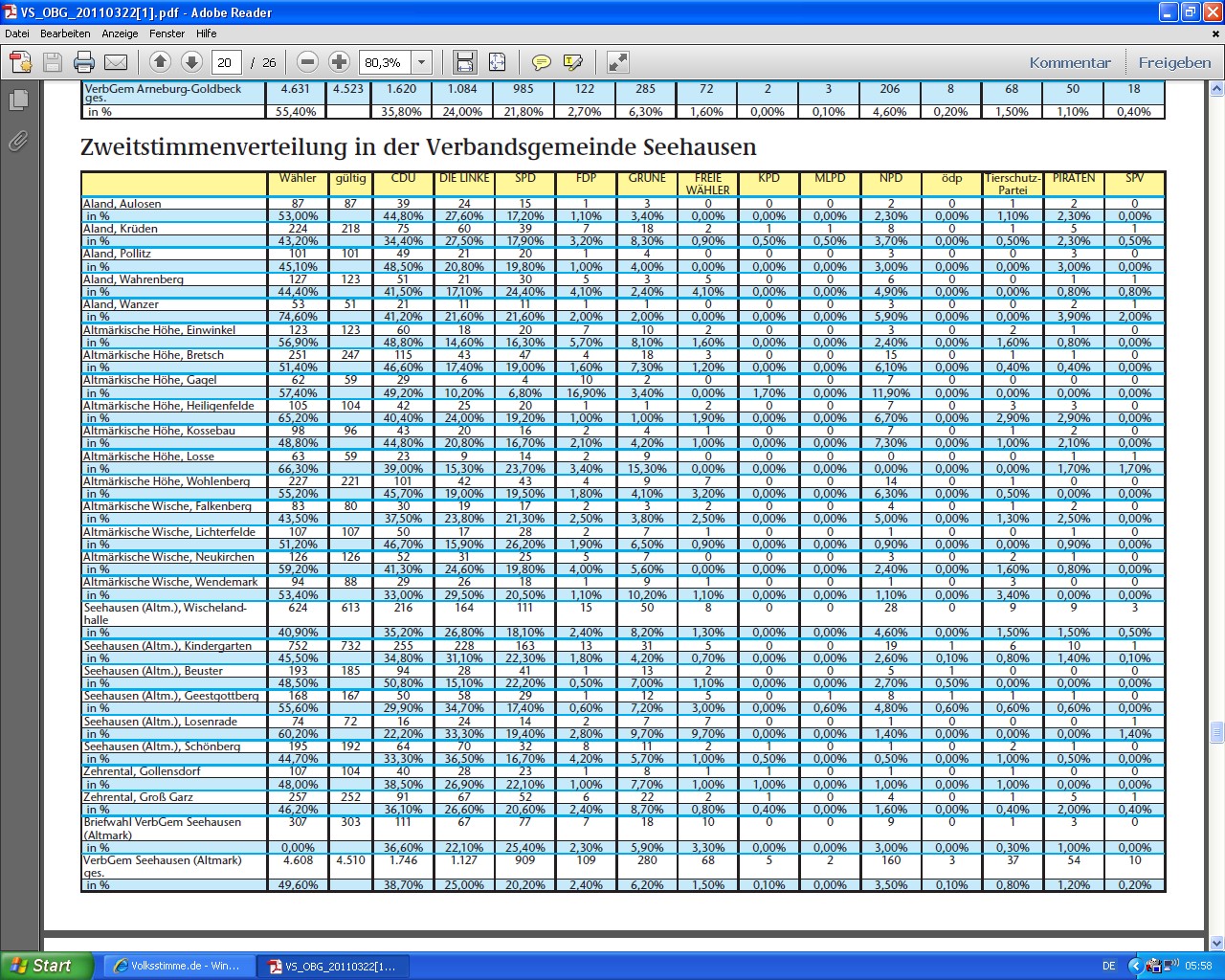Image resolution: width=1225 pixels, height=980 pixels.
Task: Print the document using the printer icon
Action: click(84, 63)
